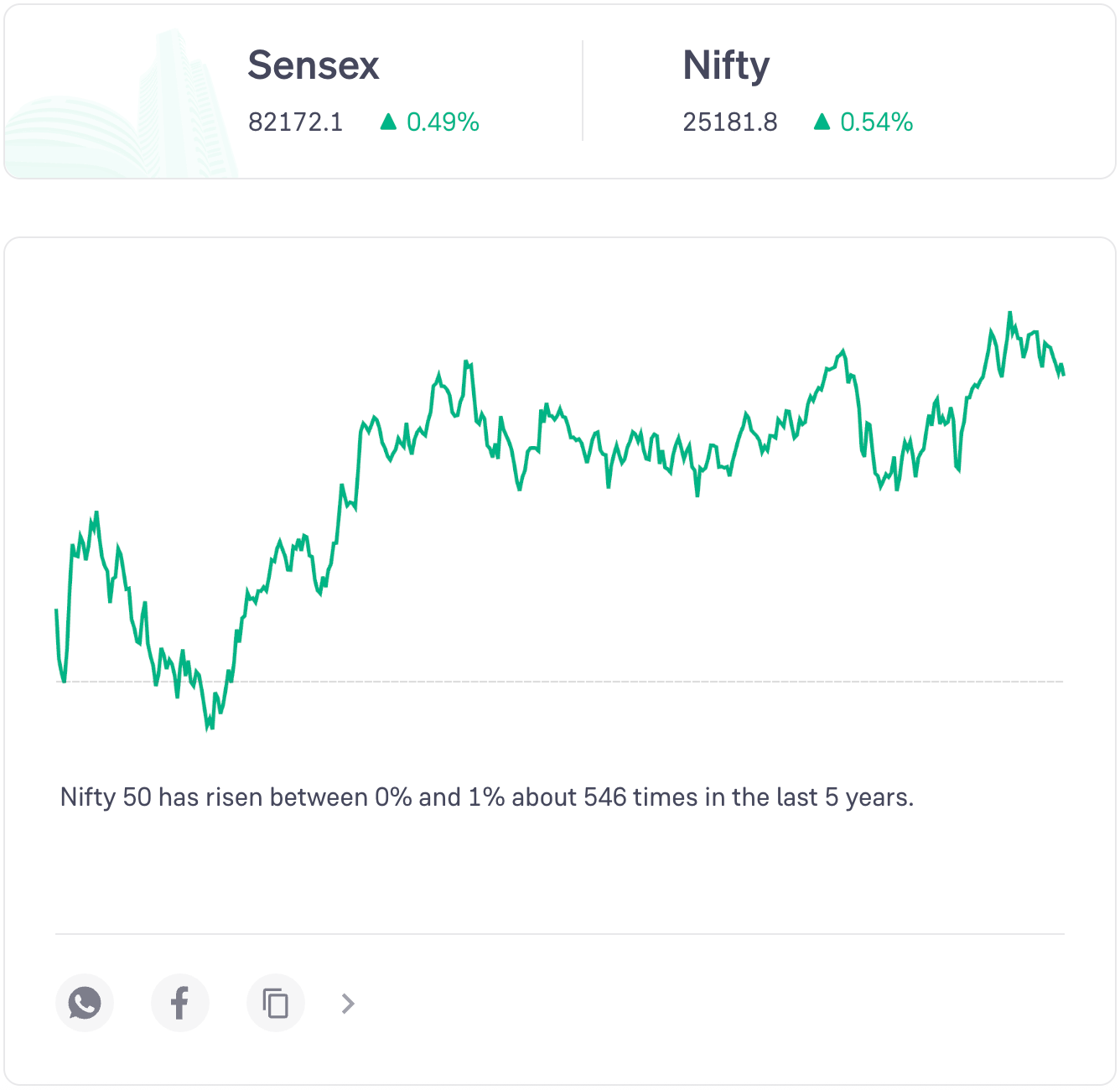Click the chart line's leftmost start
Screen dimensions: 1120x1090
tap(57, 611)
